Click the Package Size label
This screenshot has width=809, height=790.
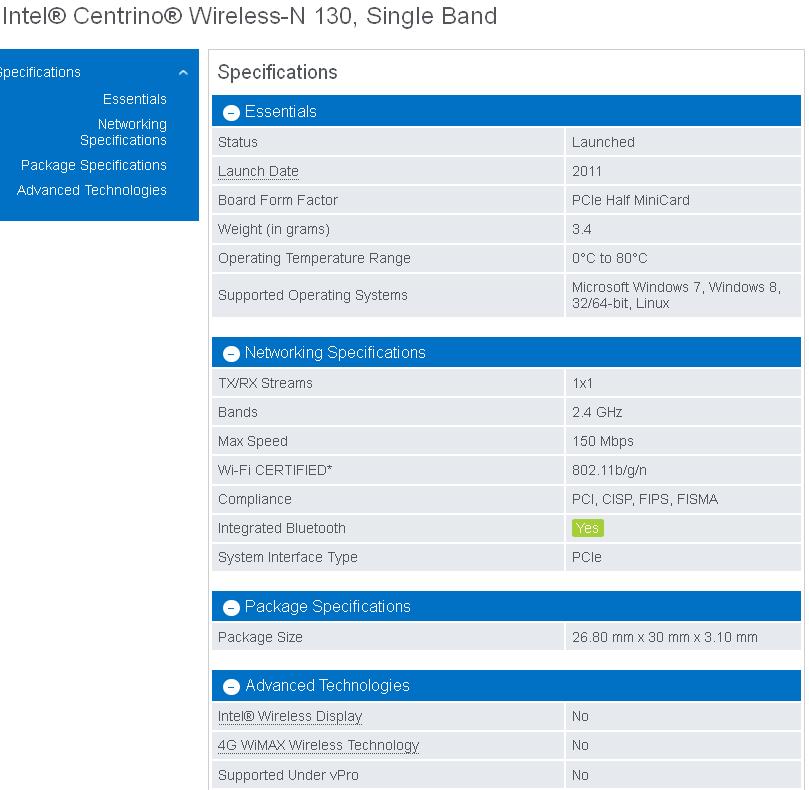coord(261,637)
